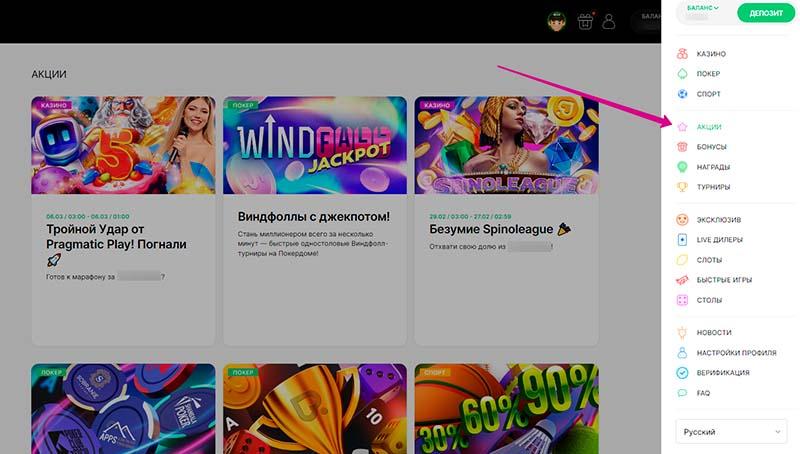Click the lemon icon beside Слоты
The width and height of the screenshot is (800, 454).
[x=682, y=260]
